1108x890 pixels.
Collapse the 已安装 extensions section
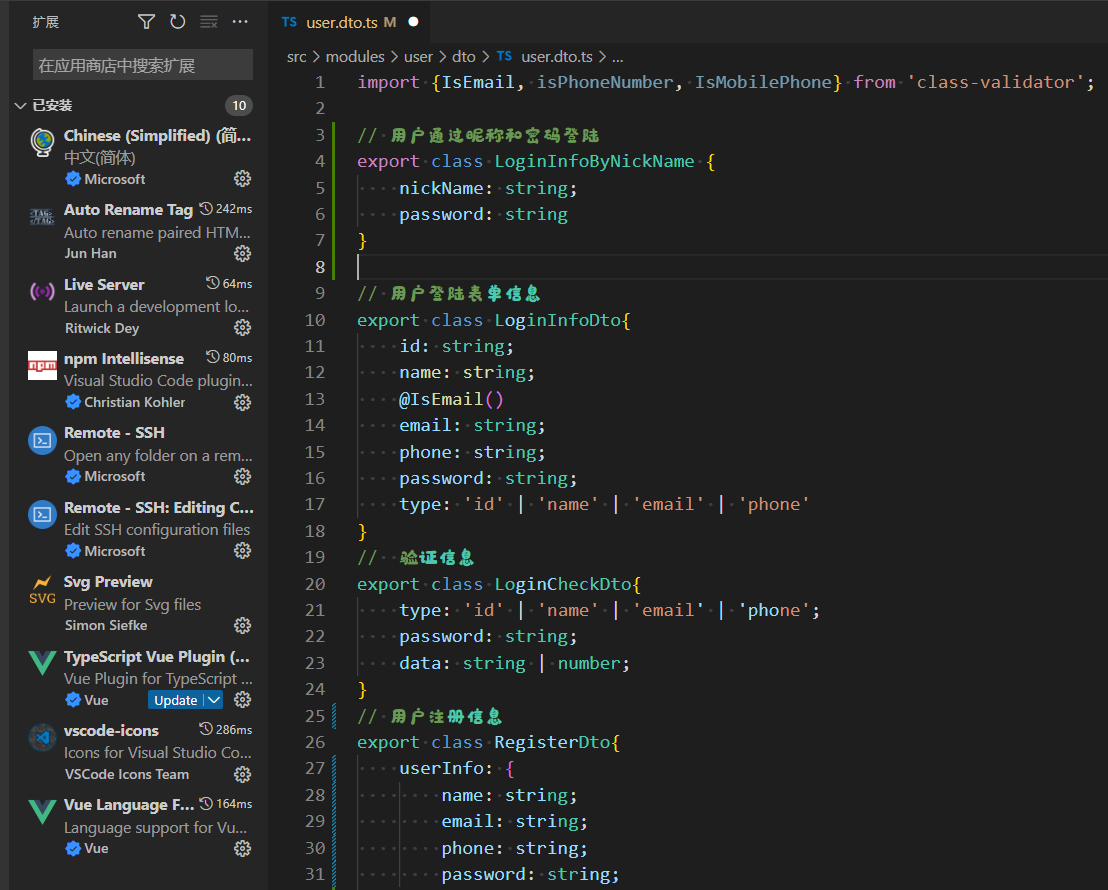pos(20,104)
